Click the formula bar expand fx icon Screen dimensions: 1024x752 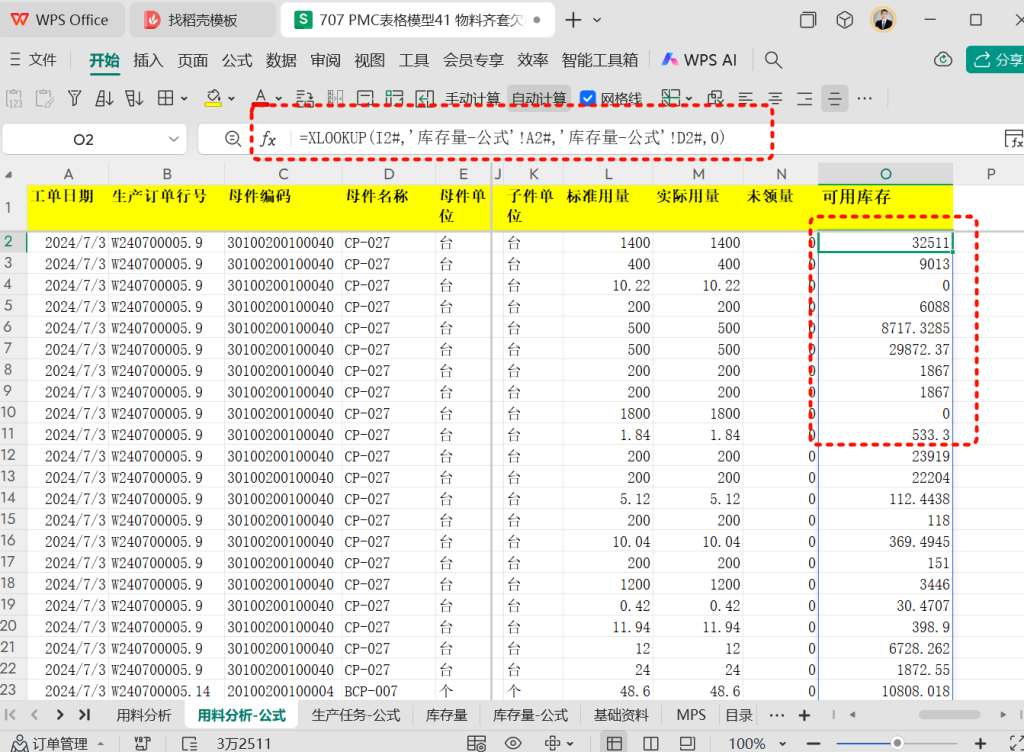coord(1014,138)
